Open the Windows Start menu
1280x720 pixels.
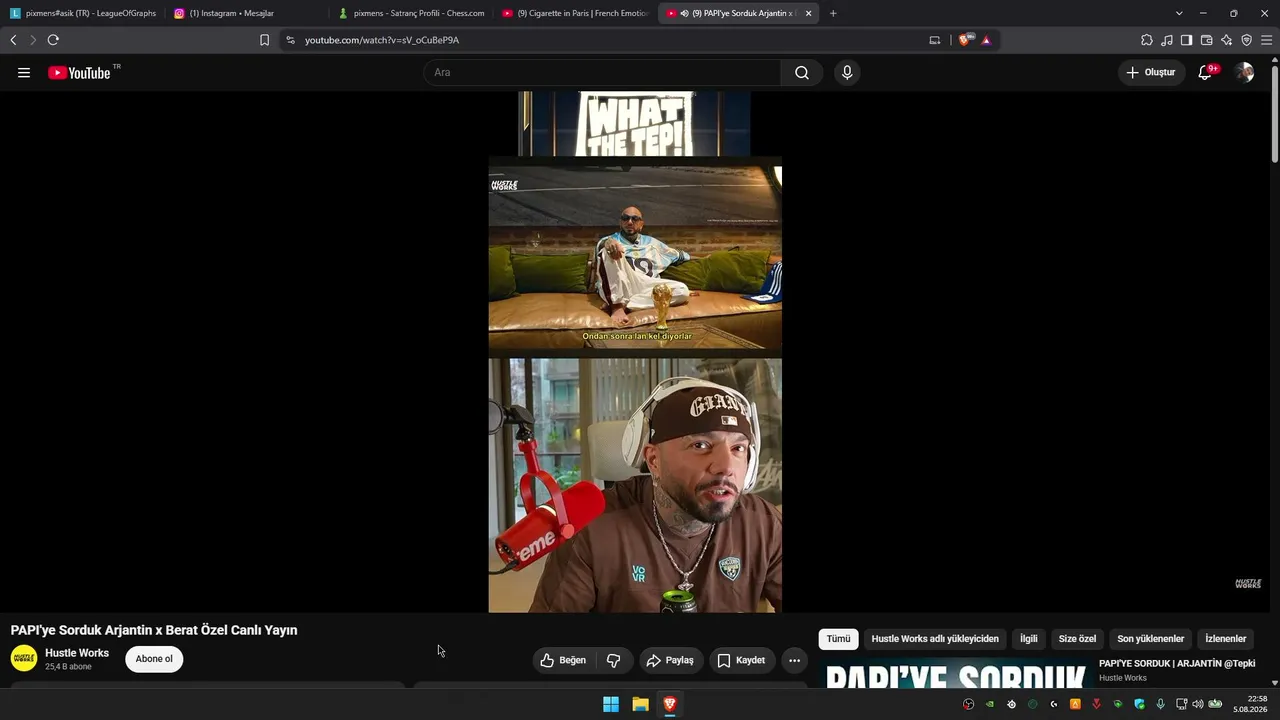[611, 704]
